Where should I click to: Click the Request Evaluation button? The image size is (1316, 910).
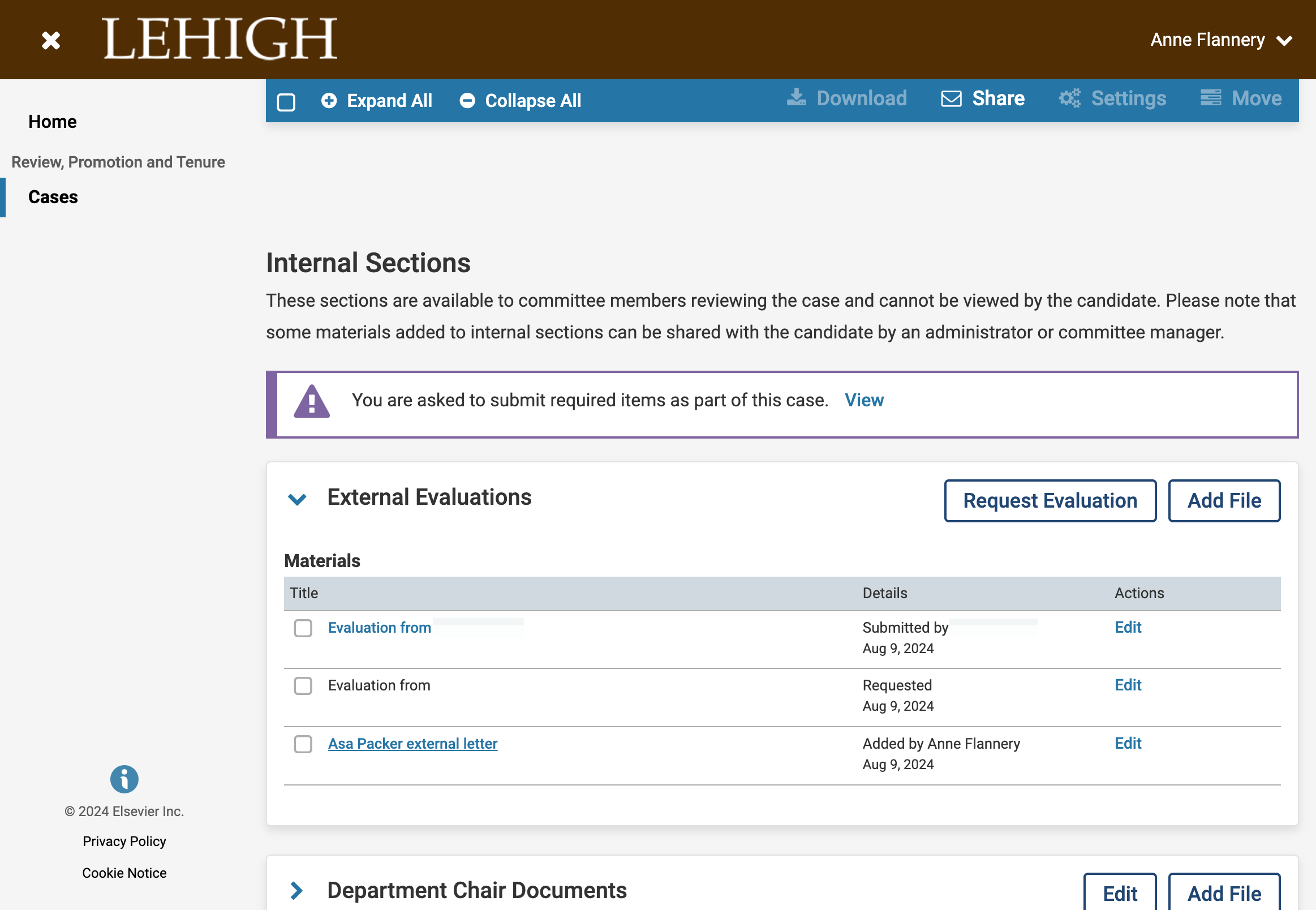click(1050, 501)
